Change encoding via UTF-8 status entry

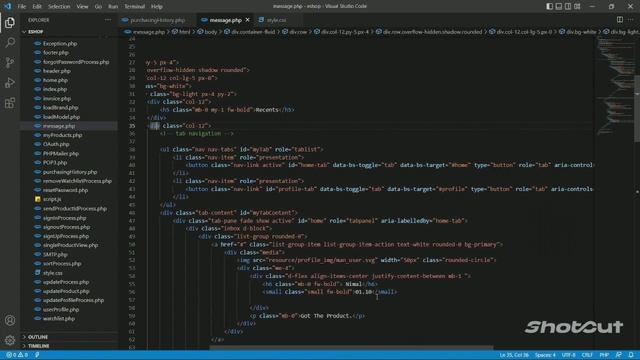click(x=569, y=355)
